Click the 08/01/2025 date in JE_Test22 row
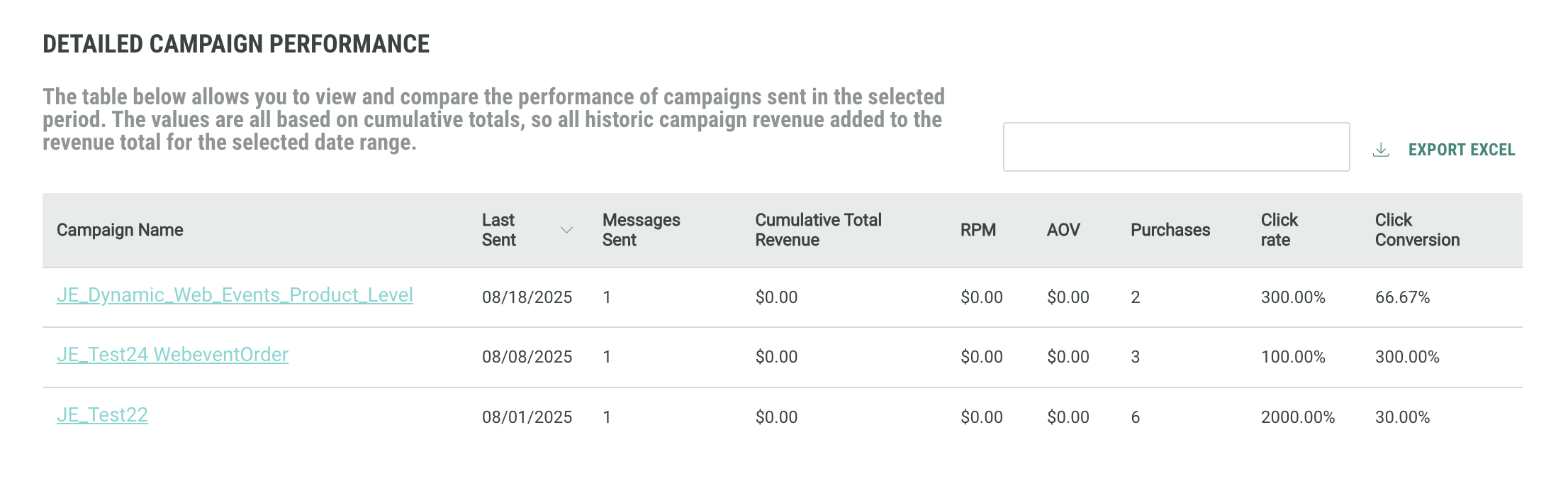Screen dimensions: 1568x491 (x=527, y=417)
